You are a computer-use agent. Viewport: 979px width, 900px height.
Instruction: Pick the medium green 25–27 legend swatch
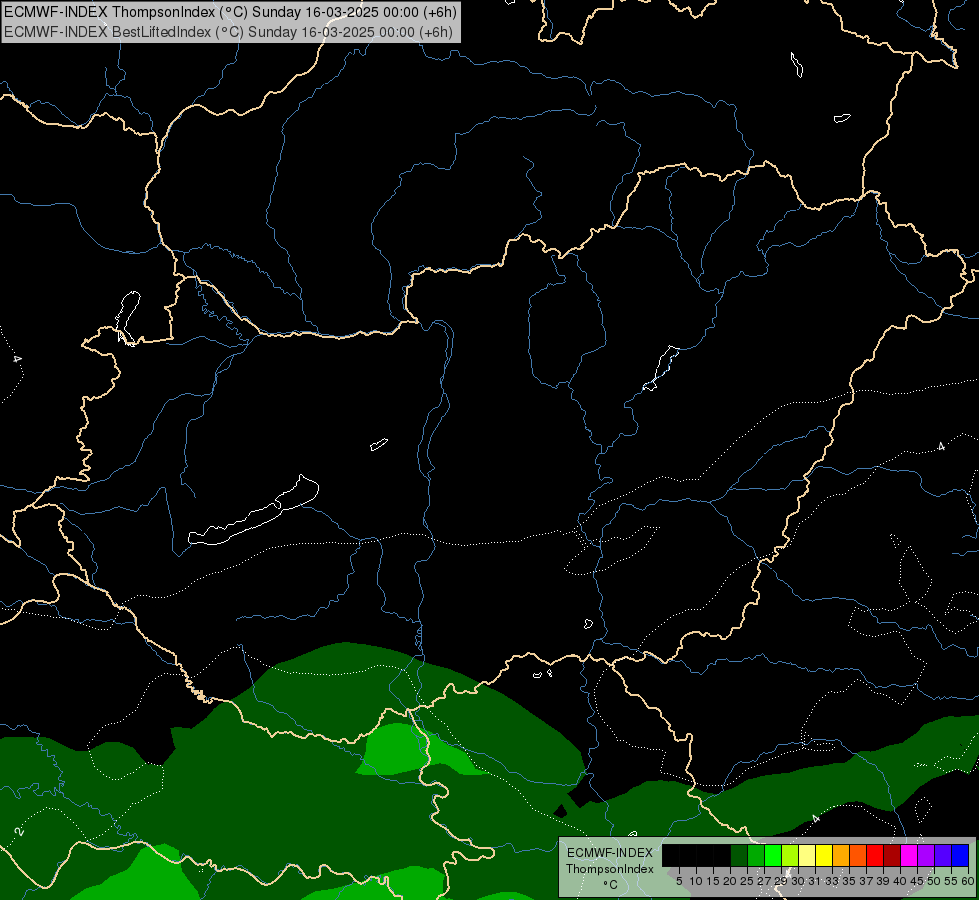(756, 855)
